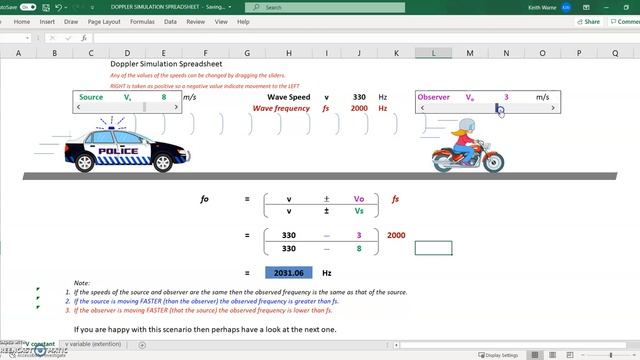Viewport: 640px width, 360px height.
Task: Click the horizontal scrollbar track
Action: coord(513,345)
